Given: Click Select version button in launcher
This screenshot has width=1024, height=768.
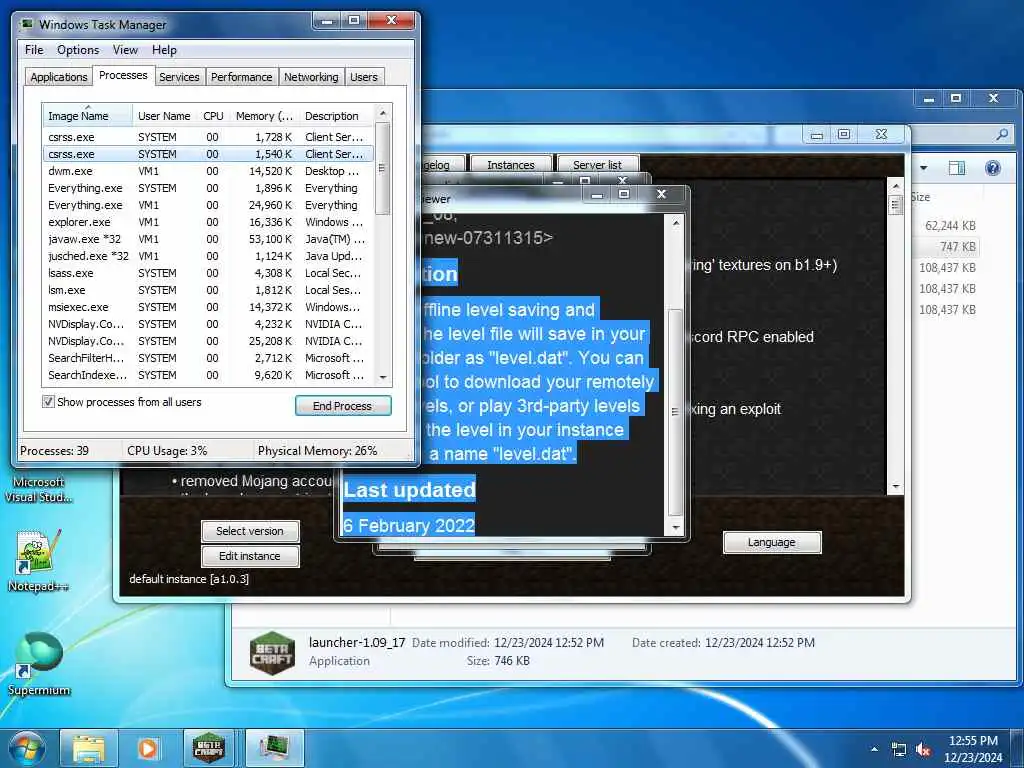Looking at the screenshot, I should (x=250, y=531).
